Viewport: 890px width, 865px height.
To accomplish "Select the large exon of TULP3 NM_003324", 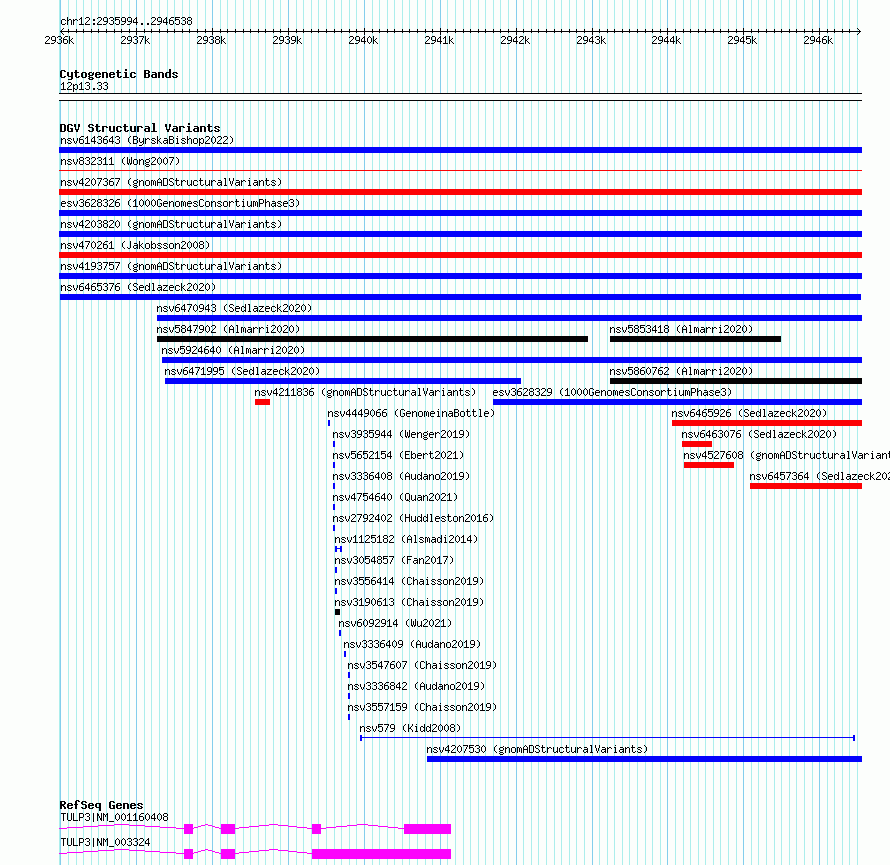I will point(381,854).
